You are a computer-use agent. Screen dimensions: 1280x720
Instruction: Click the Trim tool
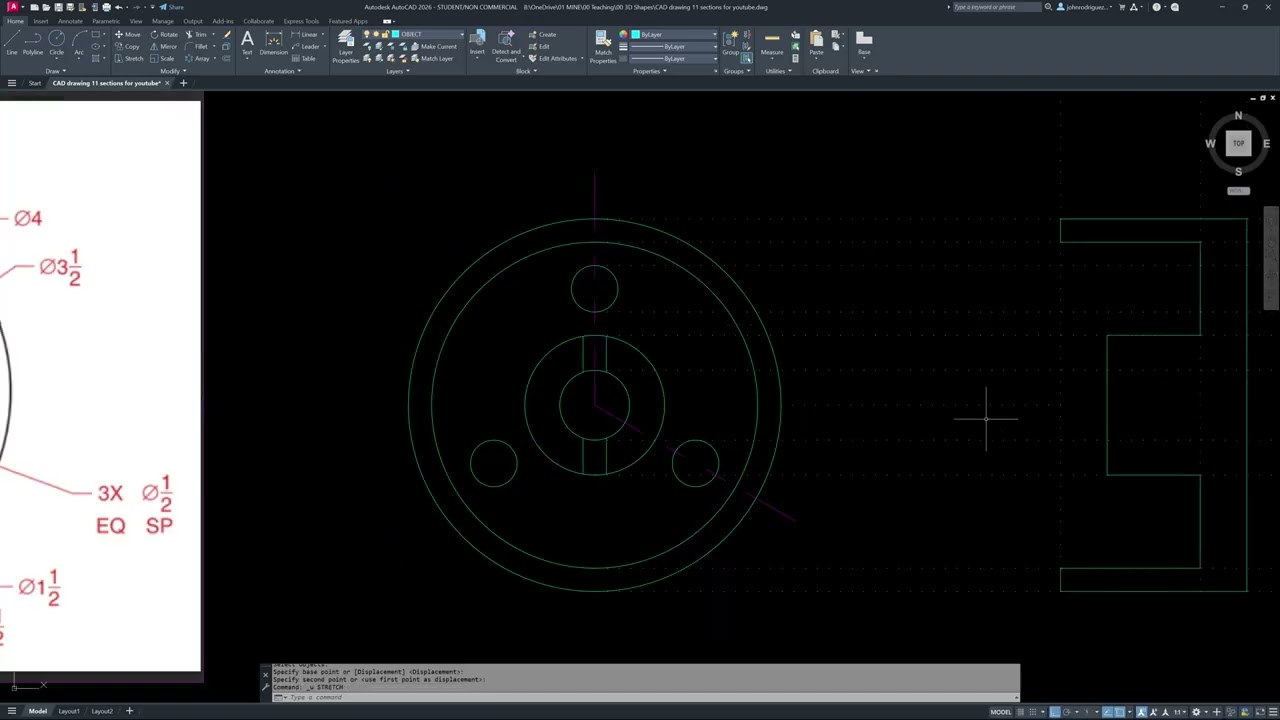[196, 34]
